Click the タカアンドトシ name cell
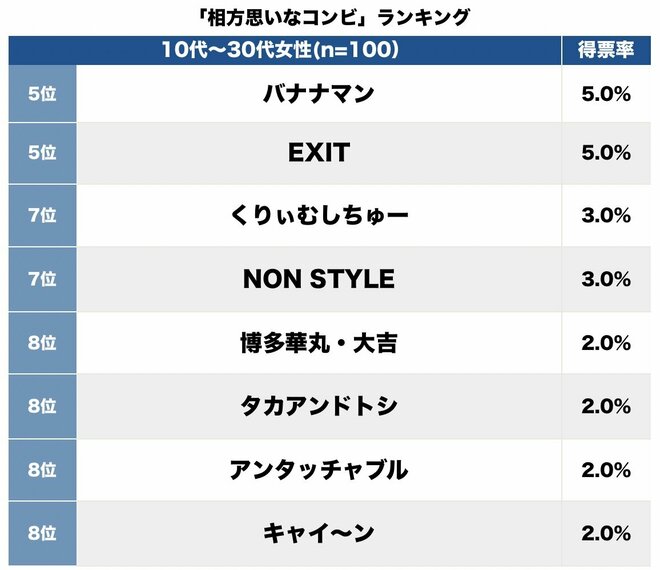Viewport: 660px width, 570px height. 319,406
